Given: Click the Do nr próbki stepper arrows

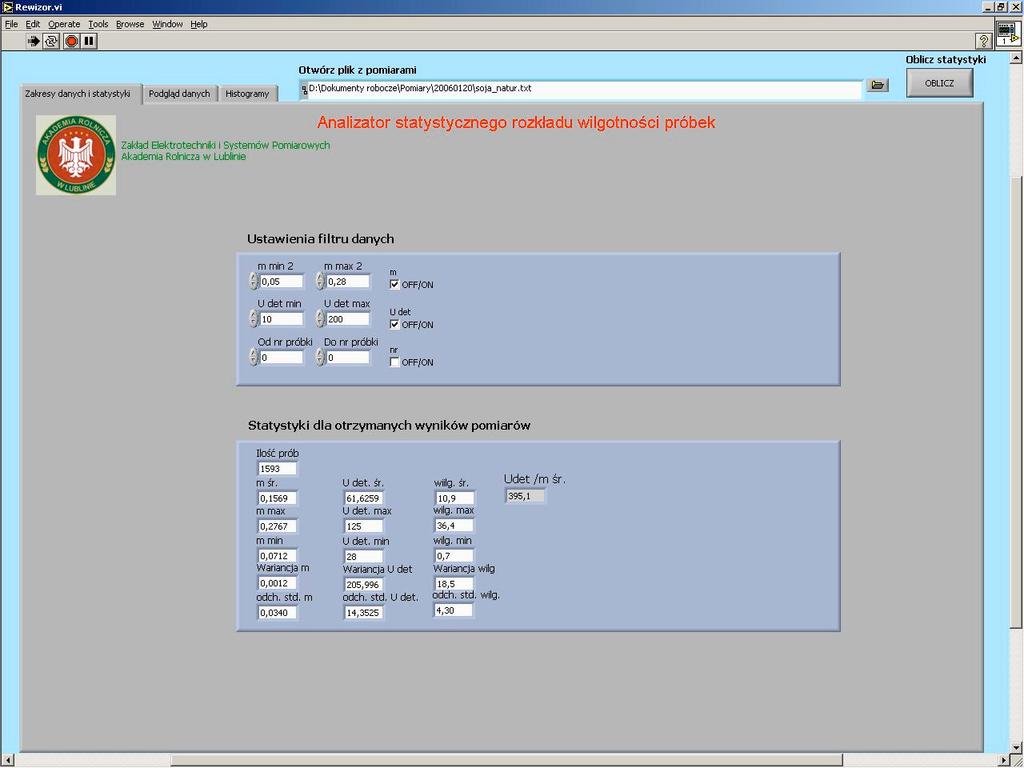Looking at the screenshot, I should (x=320, y=357).
